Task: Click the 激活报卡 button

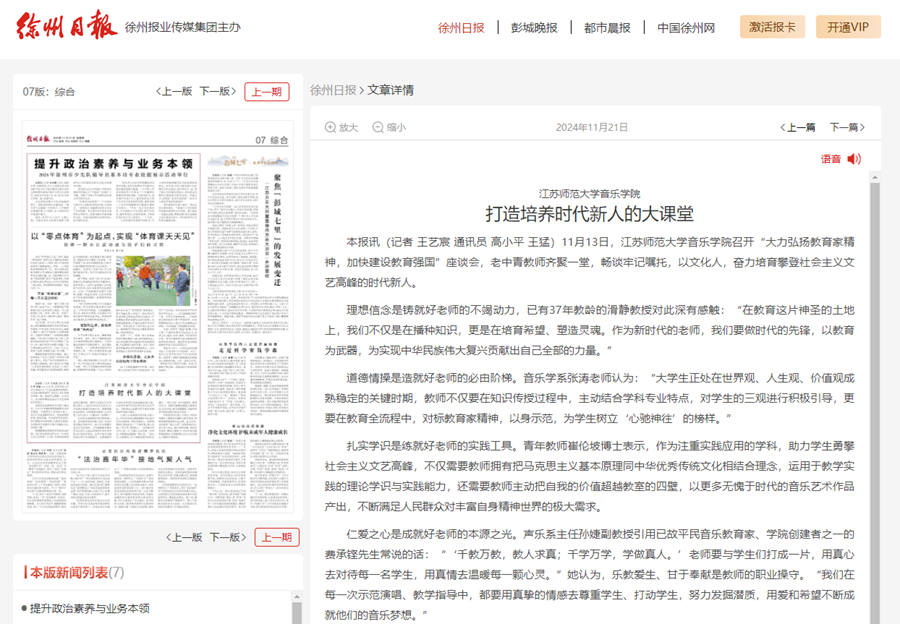Action: [772, 27]
